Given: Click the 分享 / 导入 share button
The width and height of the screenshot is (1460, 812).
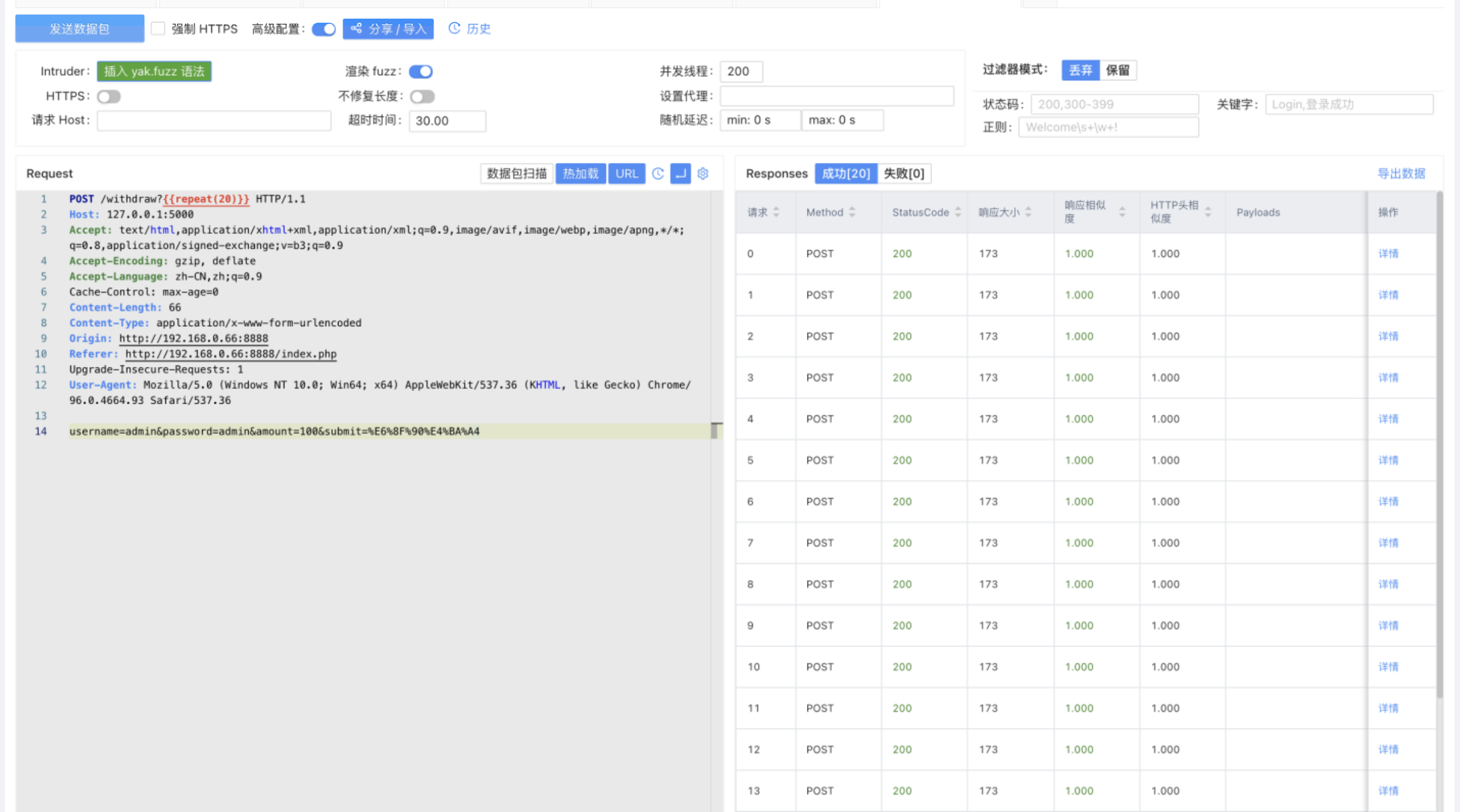Looking at the screenshot, I should [x=388, y=29].
